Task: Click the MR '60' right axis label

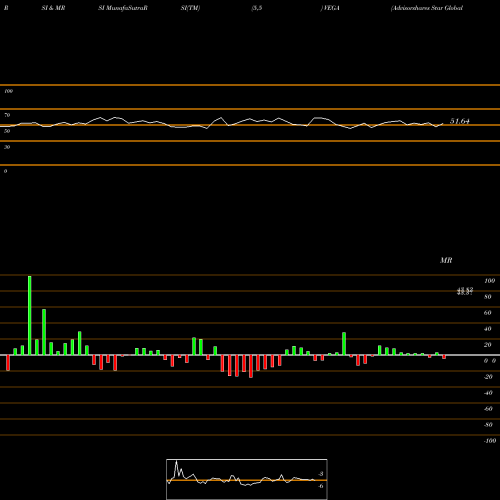Action: pyautogui.click(x=488, y=313)
